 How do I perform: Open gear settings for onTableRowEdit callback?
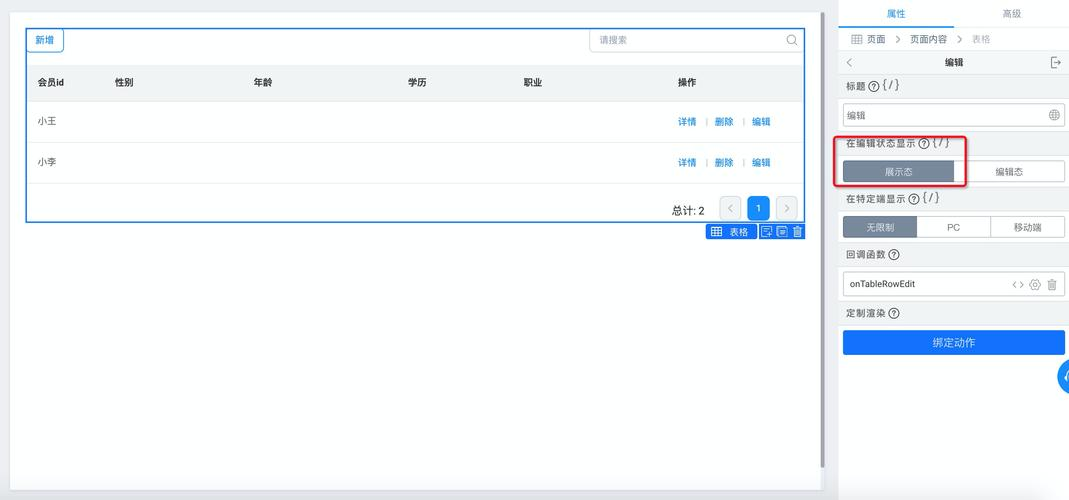[1035, 284]
